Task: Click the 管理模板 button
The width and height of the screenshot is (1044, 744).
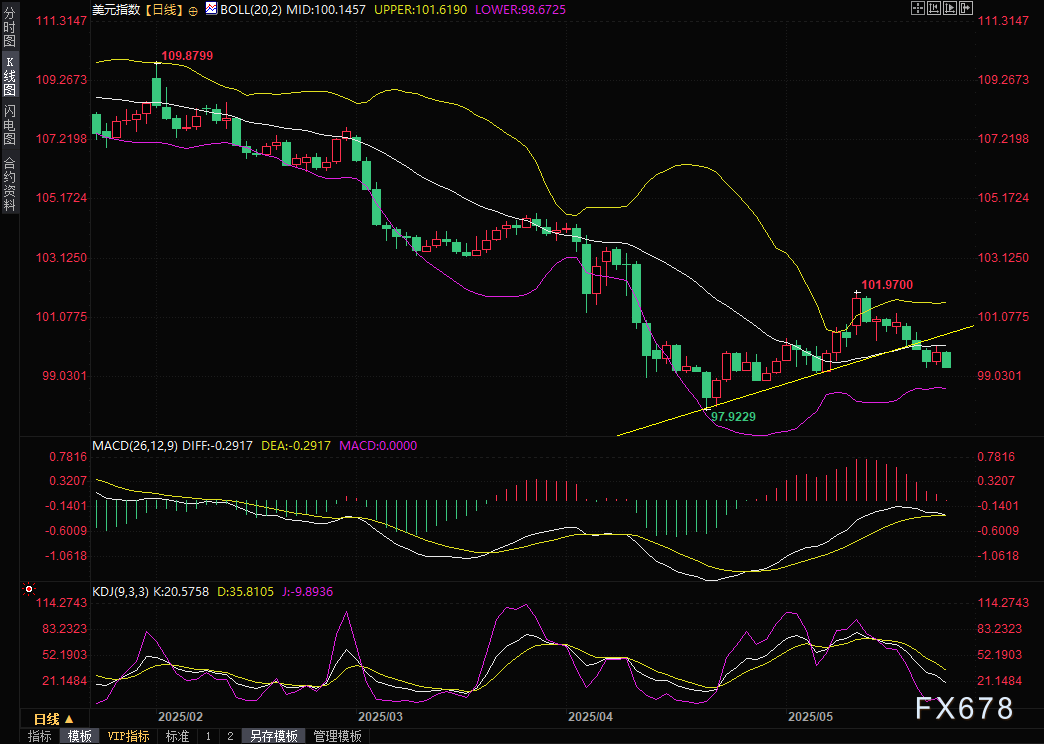Action: pyautogui.click(x=338, y=736)
